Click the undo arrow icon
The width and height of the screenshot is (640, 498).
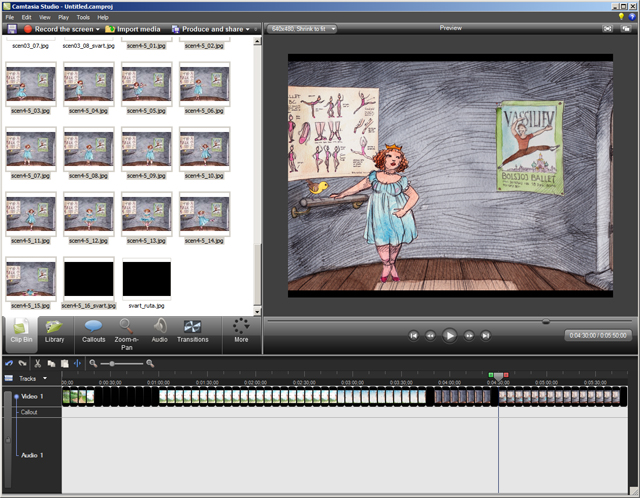pyautogui.click(x=9, y=363)
